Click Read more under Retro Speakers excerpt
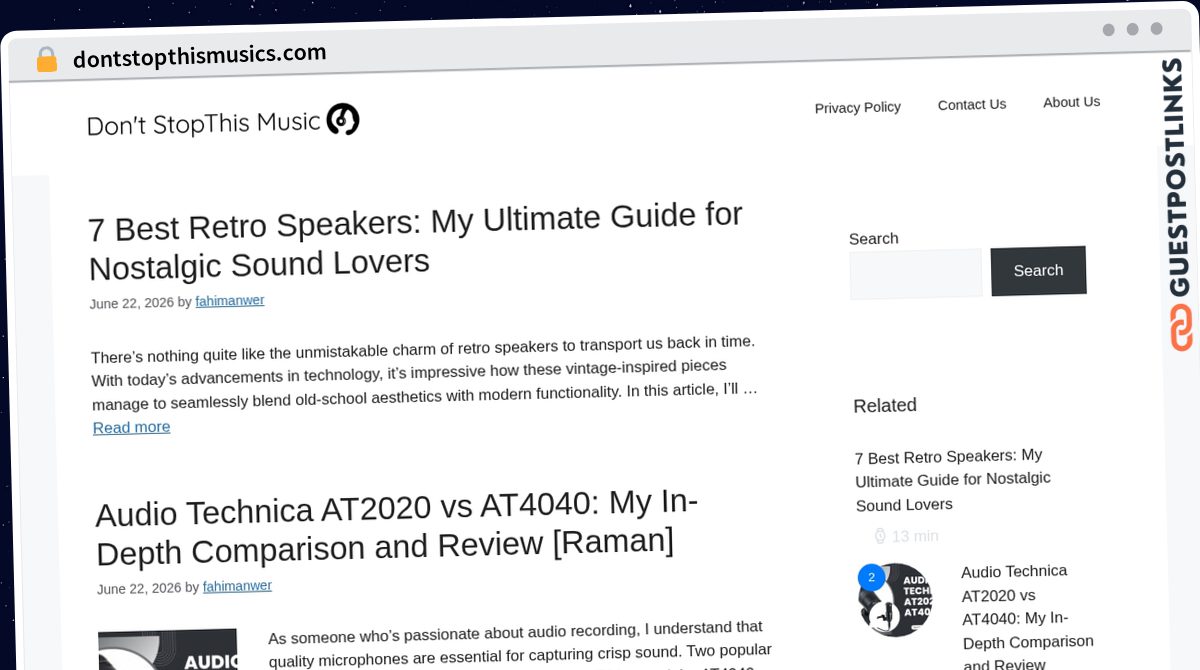Image resolution: width=1200 pixels, height=670 pixels. tap(132, 427)
